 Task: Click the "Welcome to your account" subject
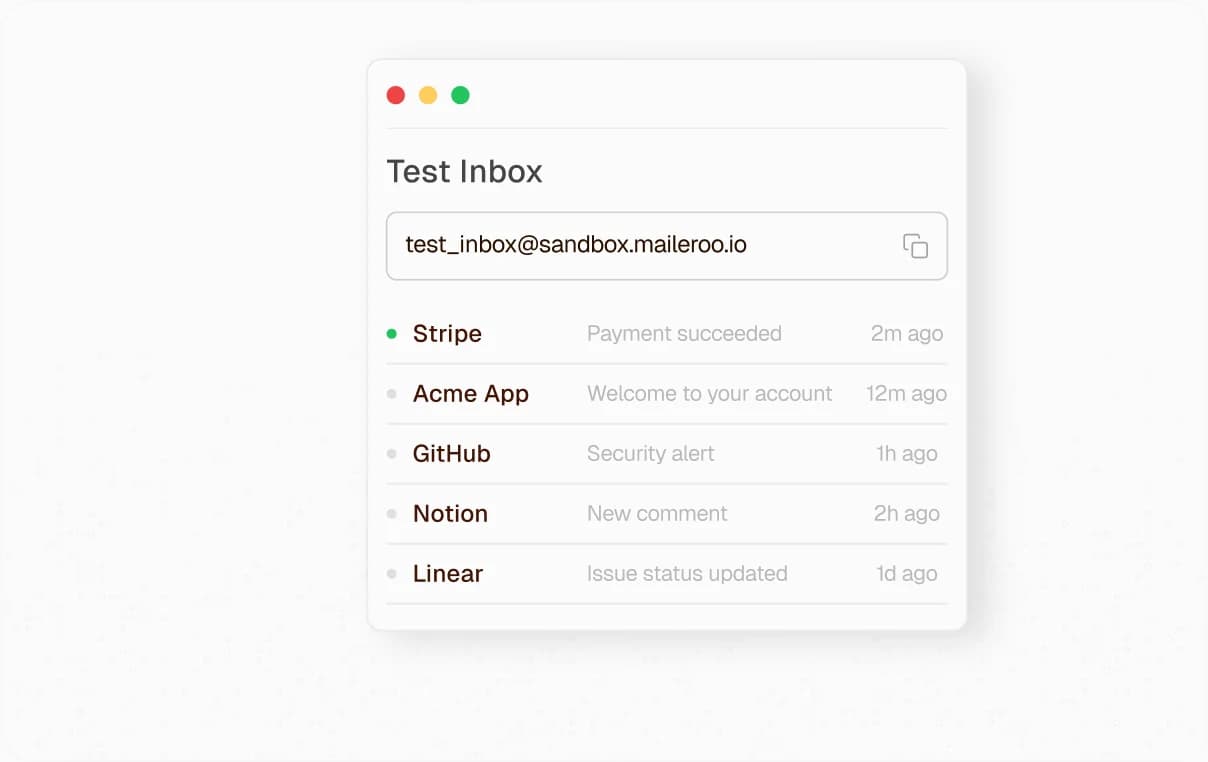710,394
